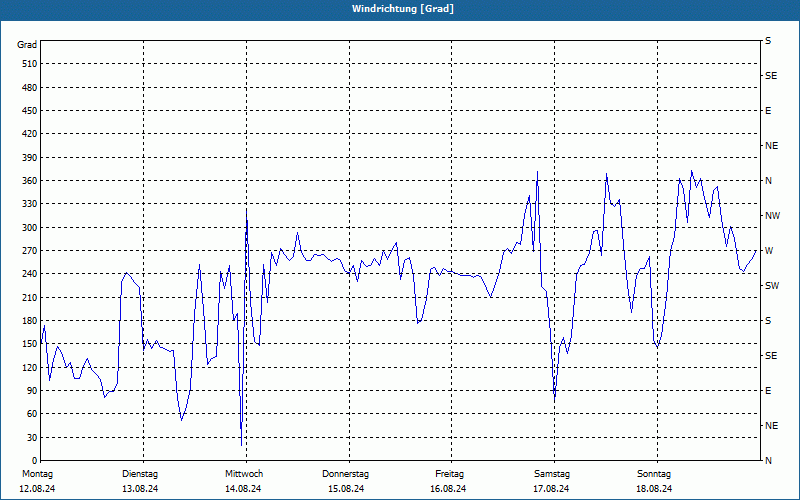800x500 pixels.
Task: Click the 0 value on the left axis
Action: 34,461
